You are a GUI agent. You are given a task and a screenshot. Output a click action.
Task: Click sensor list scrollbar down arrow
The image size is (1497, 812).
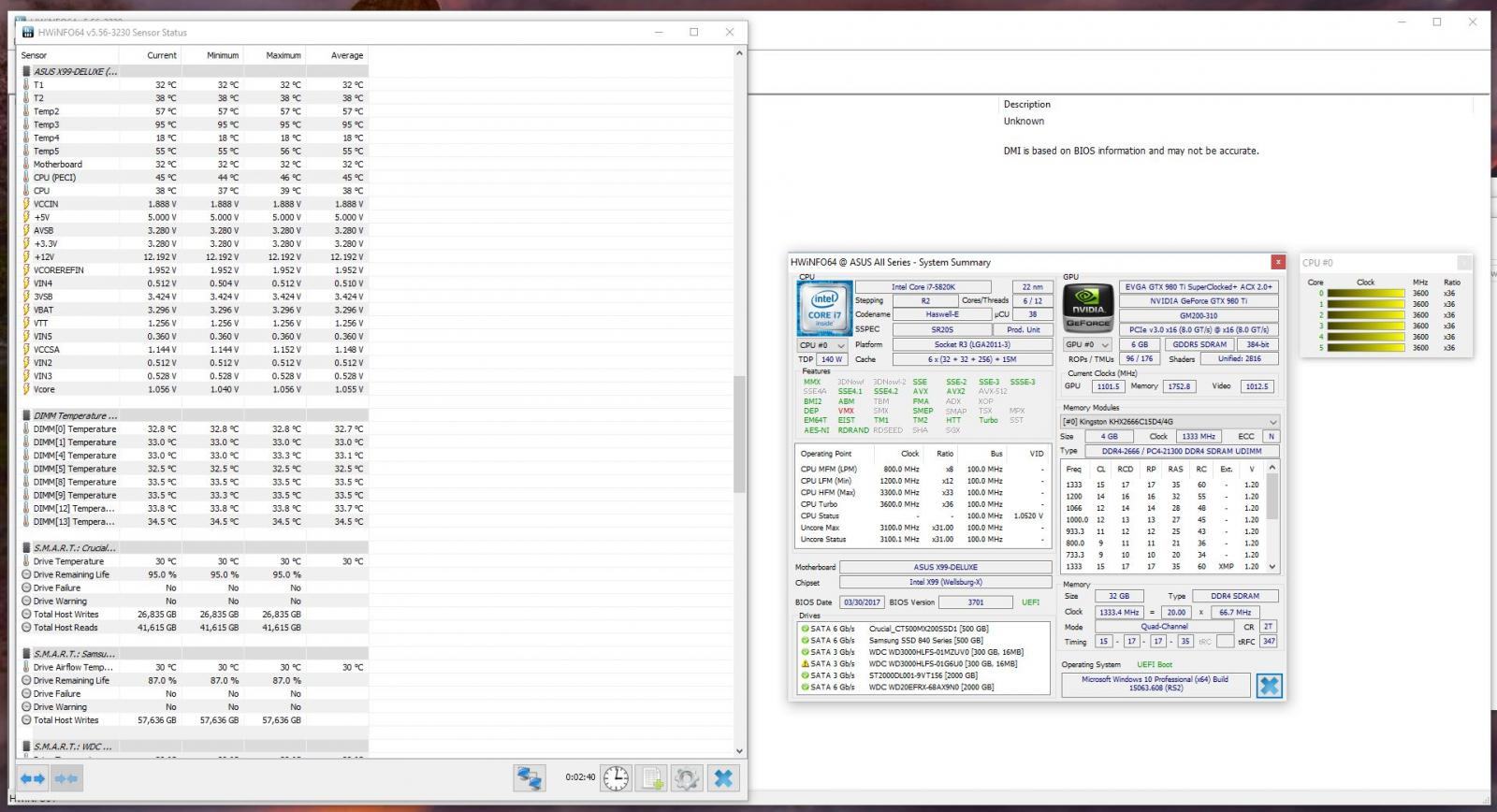[739, 750]
